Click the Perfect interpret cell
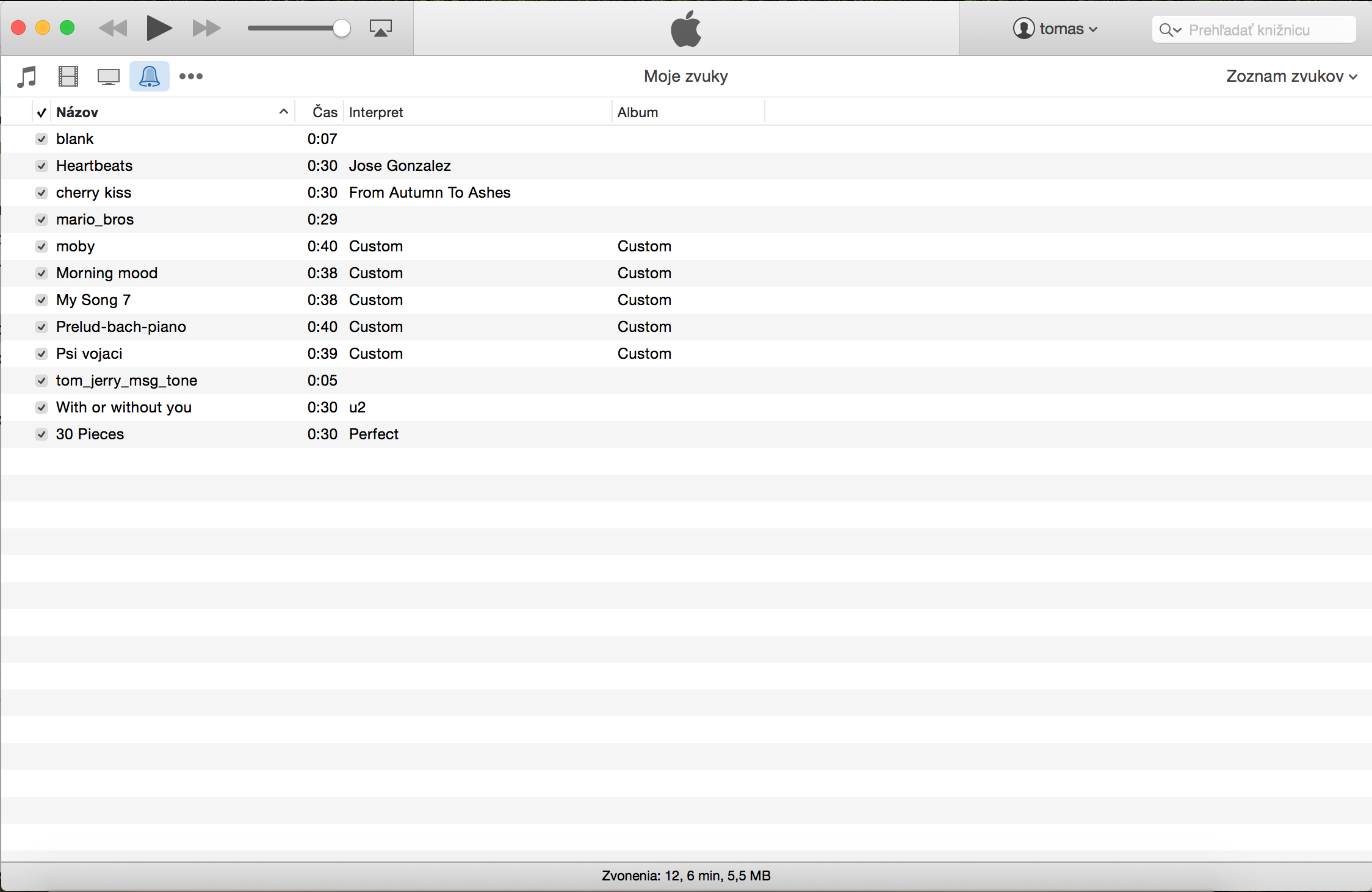Viewport: 1372px width, 892px height. 374,434
